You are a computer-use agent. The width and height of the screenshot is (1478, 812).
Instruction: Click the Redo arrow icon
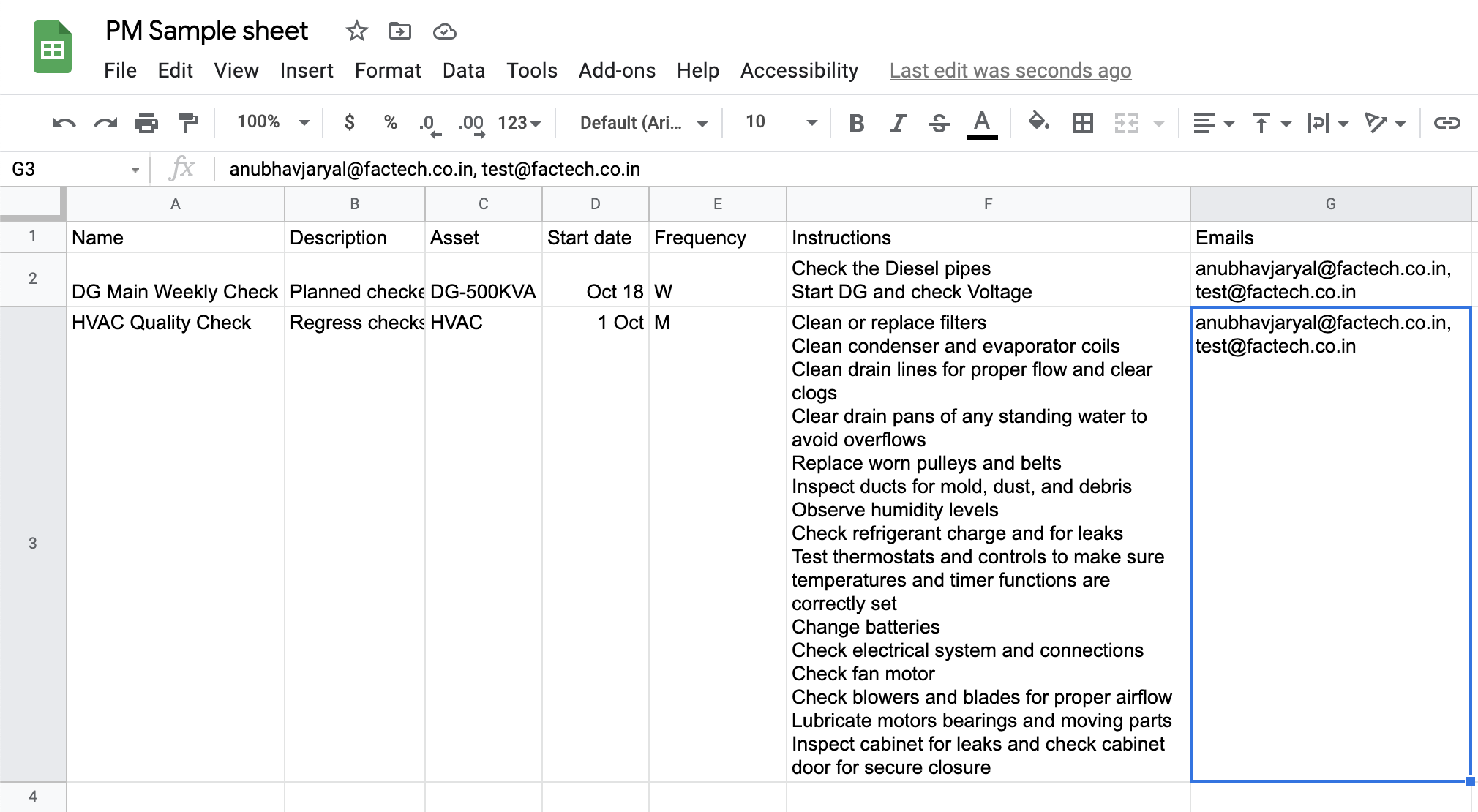(106, 123)
